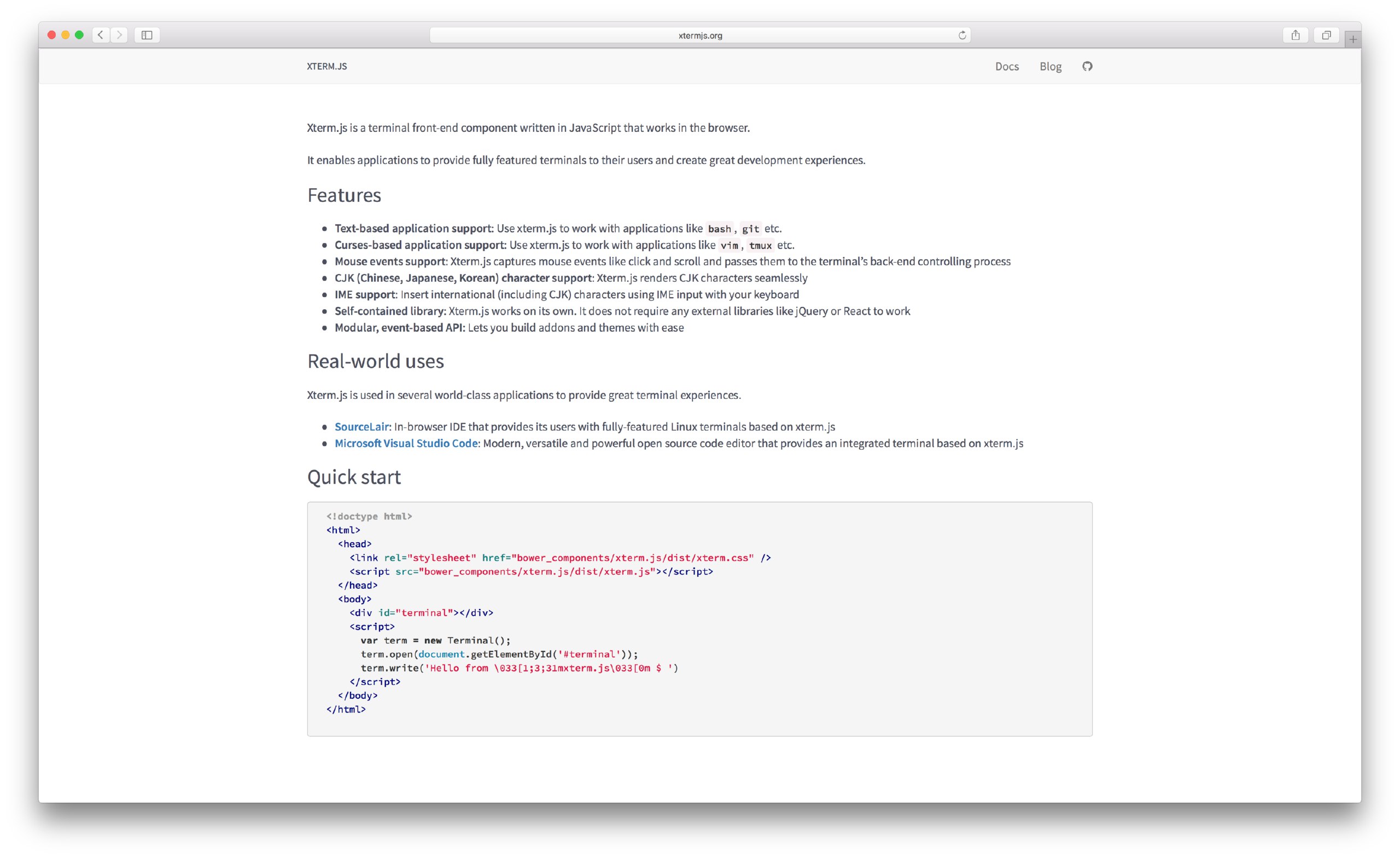
Task: Click the Safari back arrow button
Action: point(101,34)
